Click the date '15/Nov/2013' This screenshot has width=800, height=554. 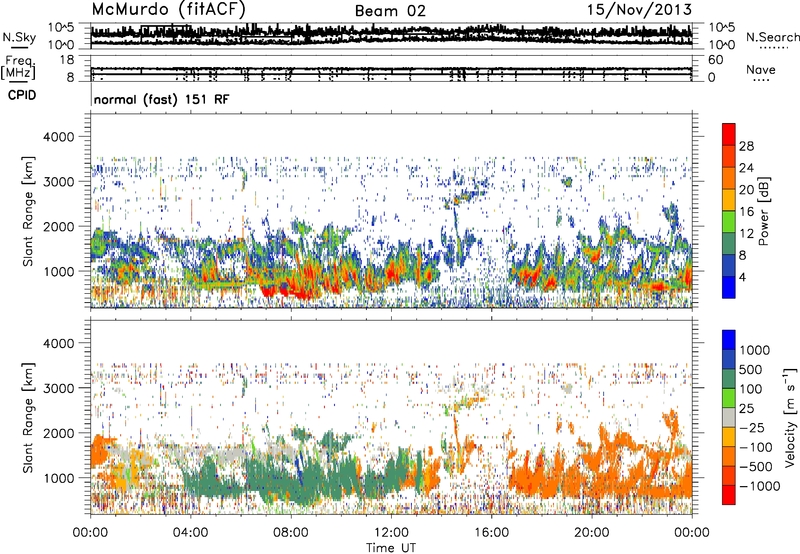(x=639, y=9)
